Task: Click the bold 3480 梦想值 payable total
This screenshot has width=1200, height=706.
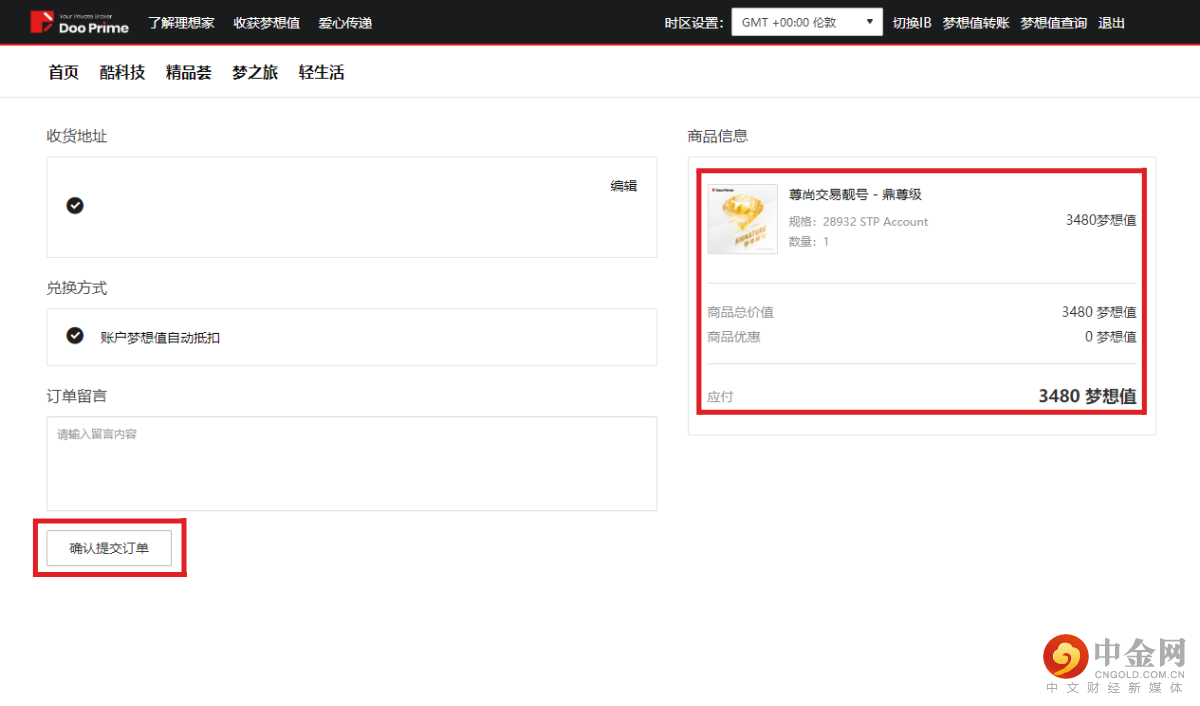Action: click(x=1087, y=396)
